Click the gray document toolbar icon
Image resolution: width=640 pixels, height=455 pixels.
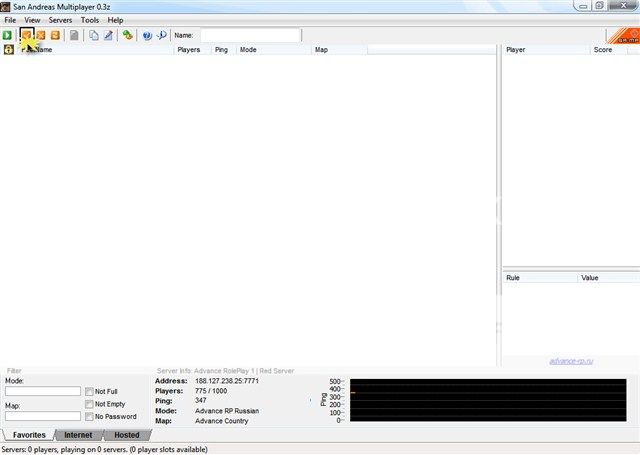74,35
